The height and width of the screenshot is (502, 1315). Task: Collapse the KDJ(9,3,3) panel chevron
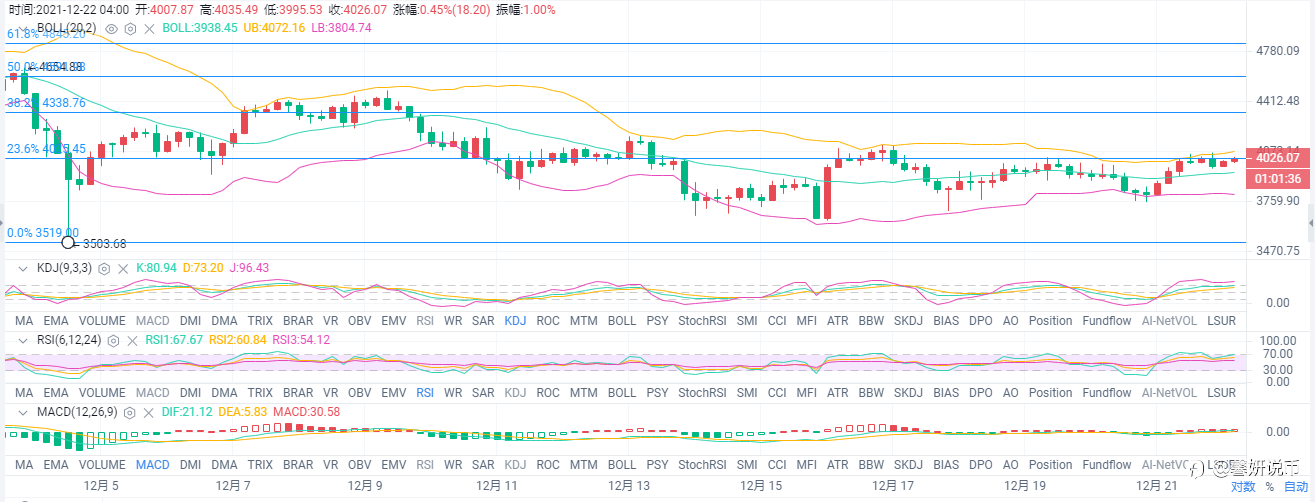pos(25,268)
